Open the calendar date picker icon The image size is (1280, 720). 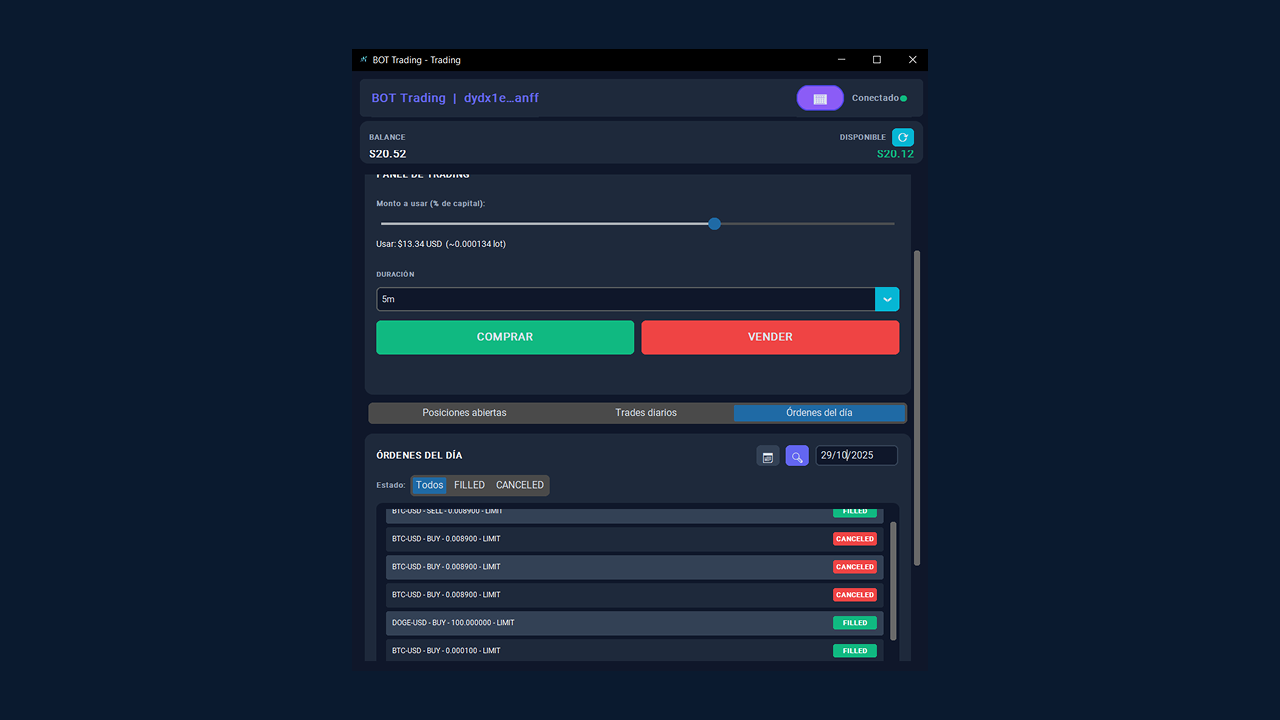coord(768,456)
